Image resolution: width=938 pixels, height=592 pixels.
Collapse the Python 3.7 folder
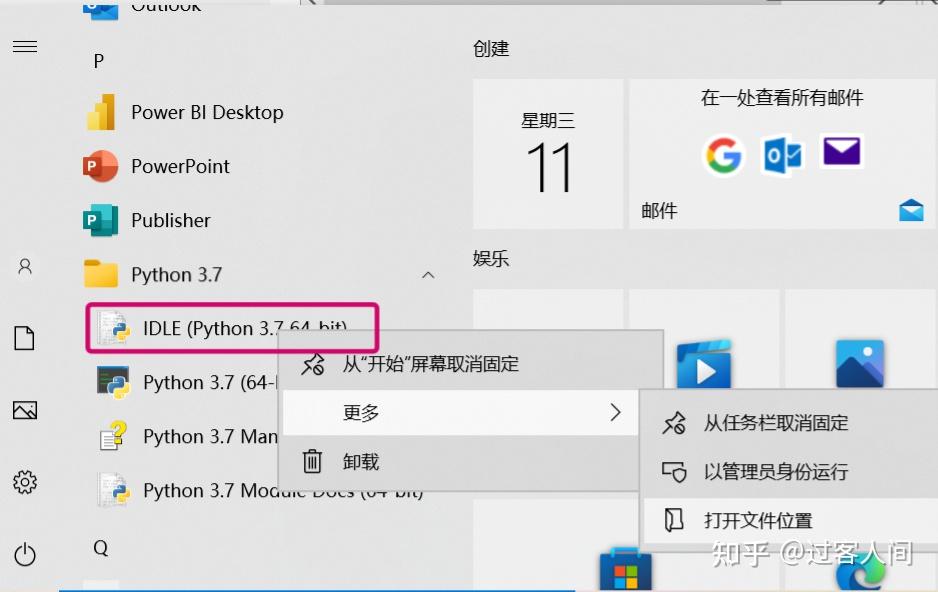tap(428, 274)
